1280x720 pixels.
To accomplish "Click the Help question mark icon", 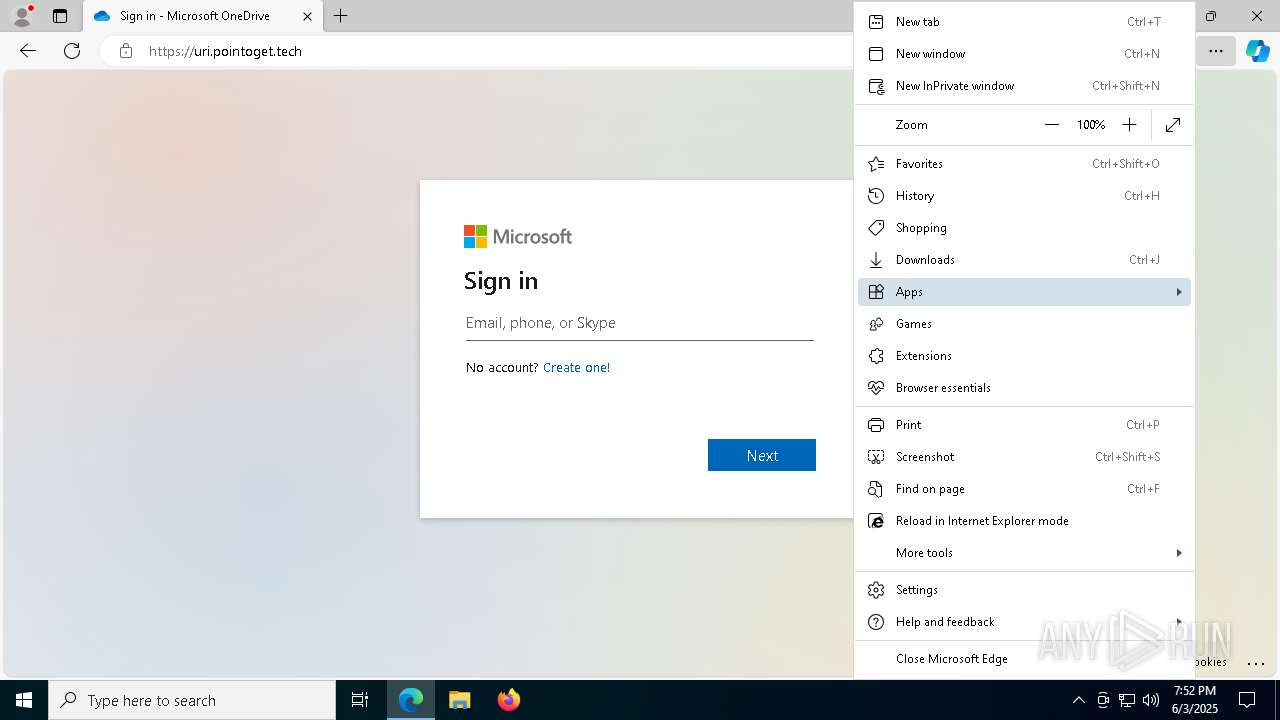I will [876, 622].
